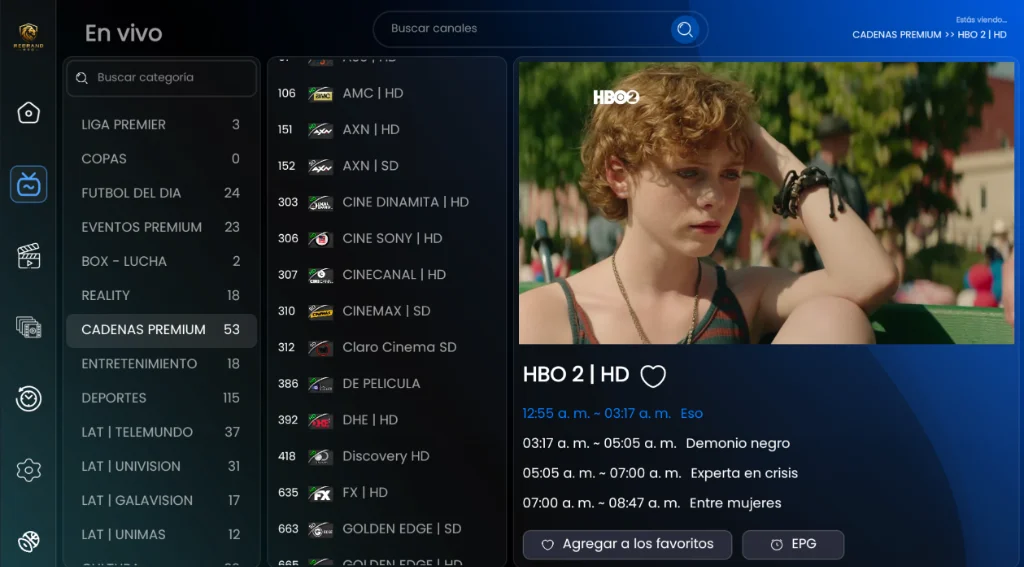Select the LIGA PREMIER category
The width and height of the screenshot is (1024, 567).
161,124
